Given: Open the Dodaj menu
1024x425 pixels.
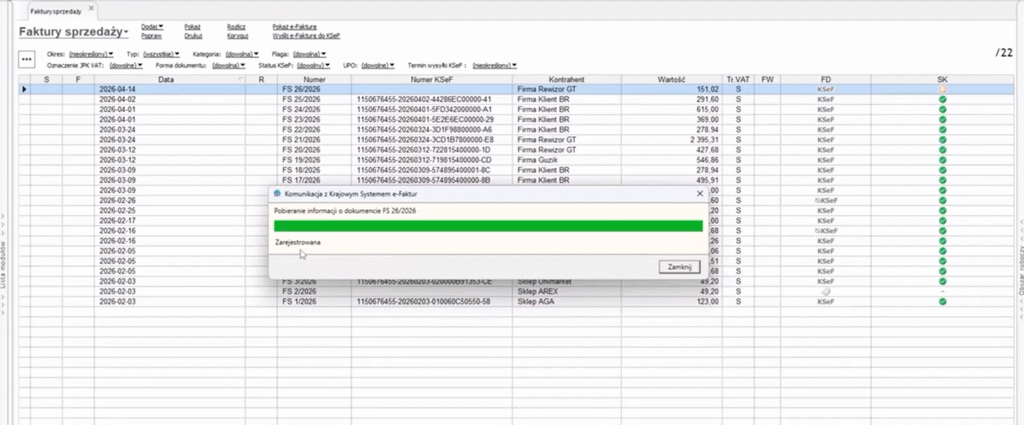Looking at the screenshot, I should click(x=150, y=26).
